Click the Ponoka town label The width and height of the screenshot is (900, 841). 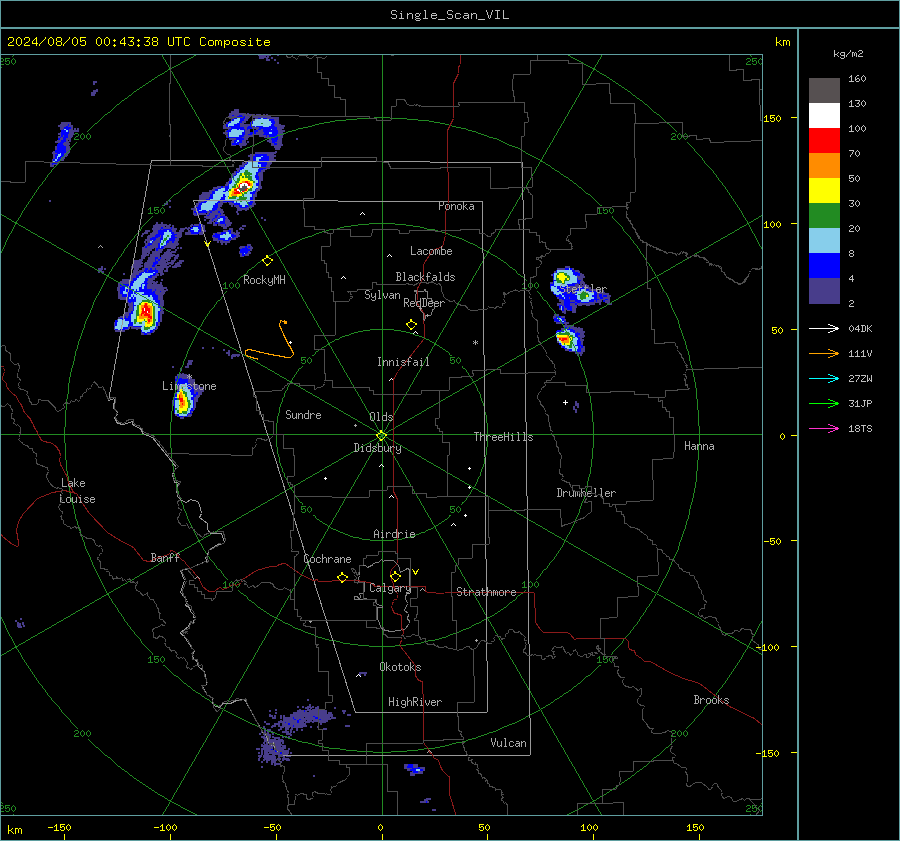point(456,206)
